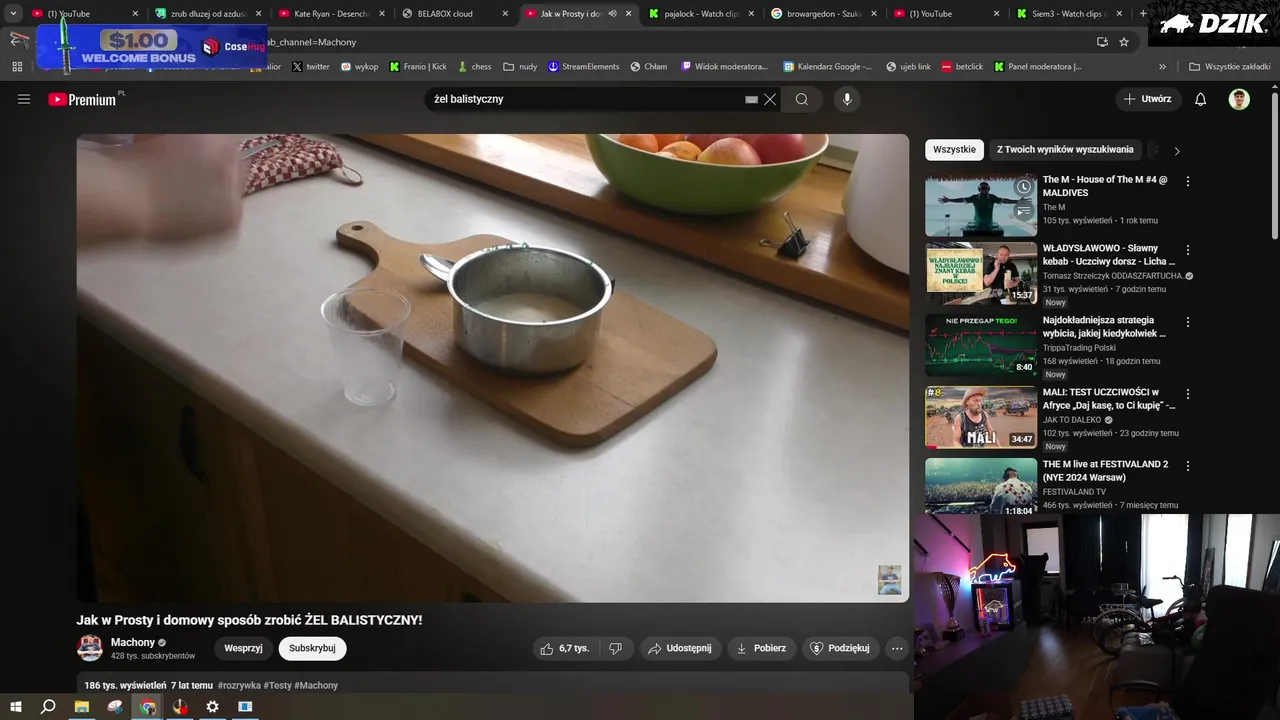Open the Franio | Kick bookmark
This screenshot has height=720, width=1280.
click(418, 67)
